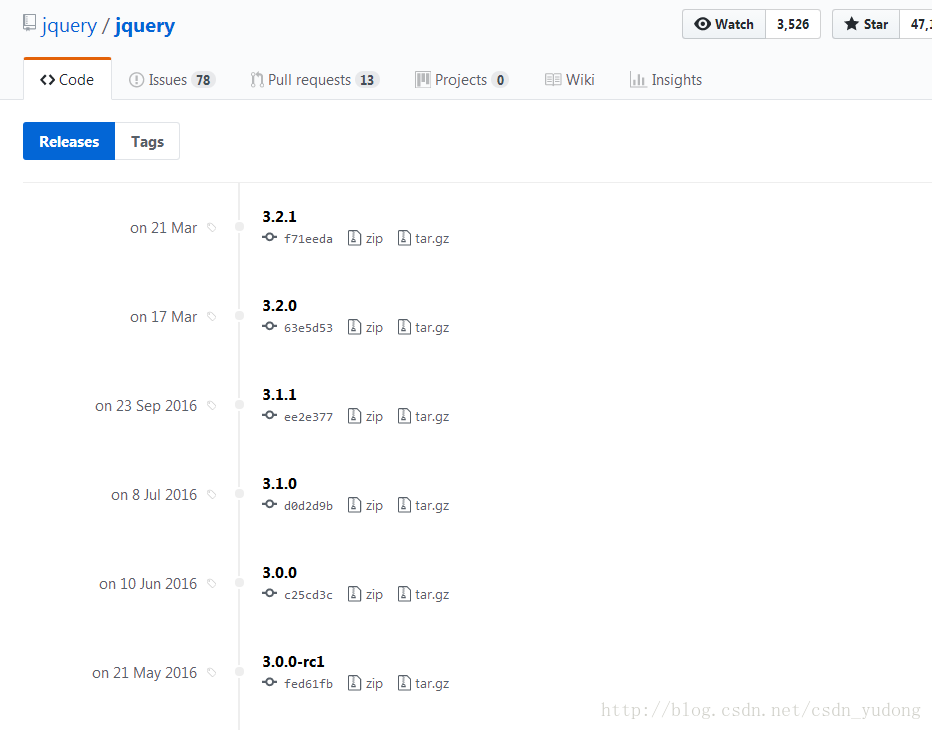Image resolution: width=932 pixels, height=730 pixels.
Task: Download tar.gz for release 3.0.0-rc1
Action: [x=423, y=684]
